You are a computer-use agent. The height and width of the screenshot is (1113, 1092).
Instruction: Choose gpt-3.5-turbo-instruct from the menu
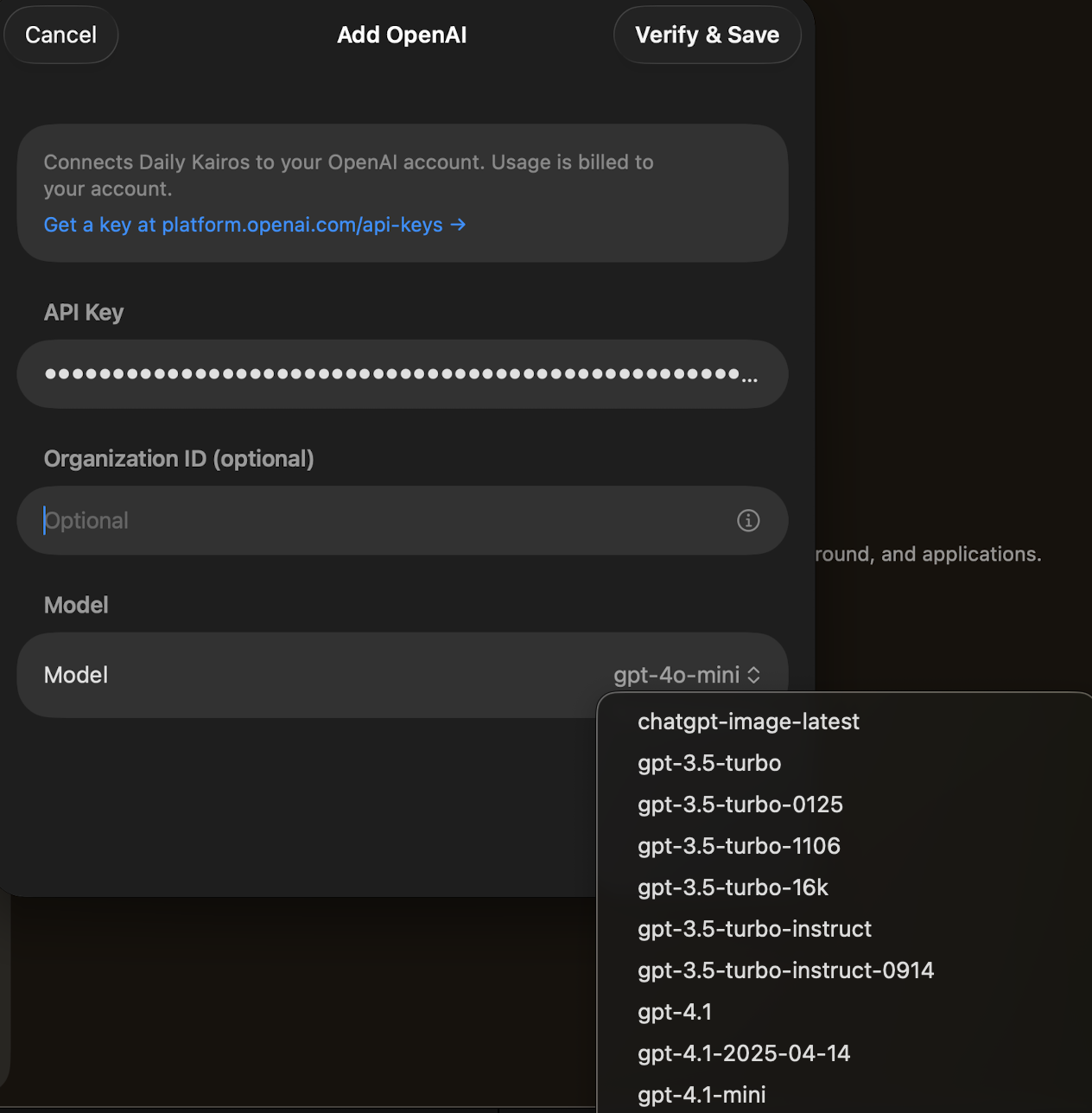(754, 929)
